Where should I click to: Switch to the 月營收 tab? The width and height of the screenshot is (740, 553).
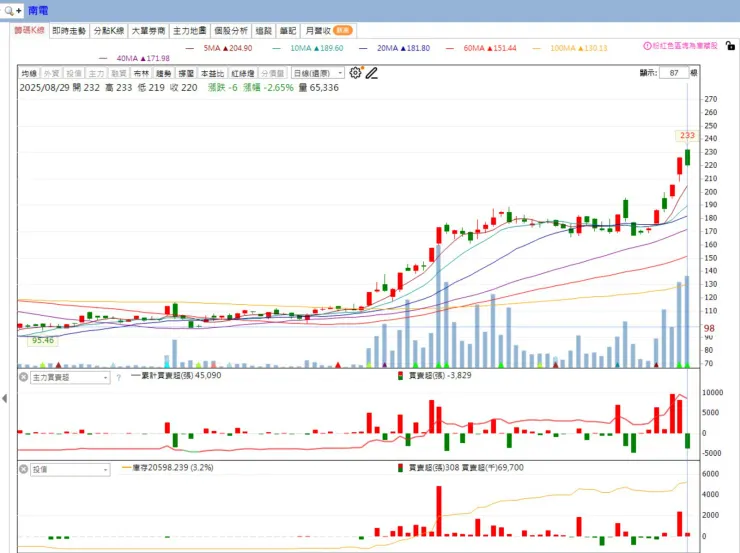(x=328, y=31)
